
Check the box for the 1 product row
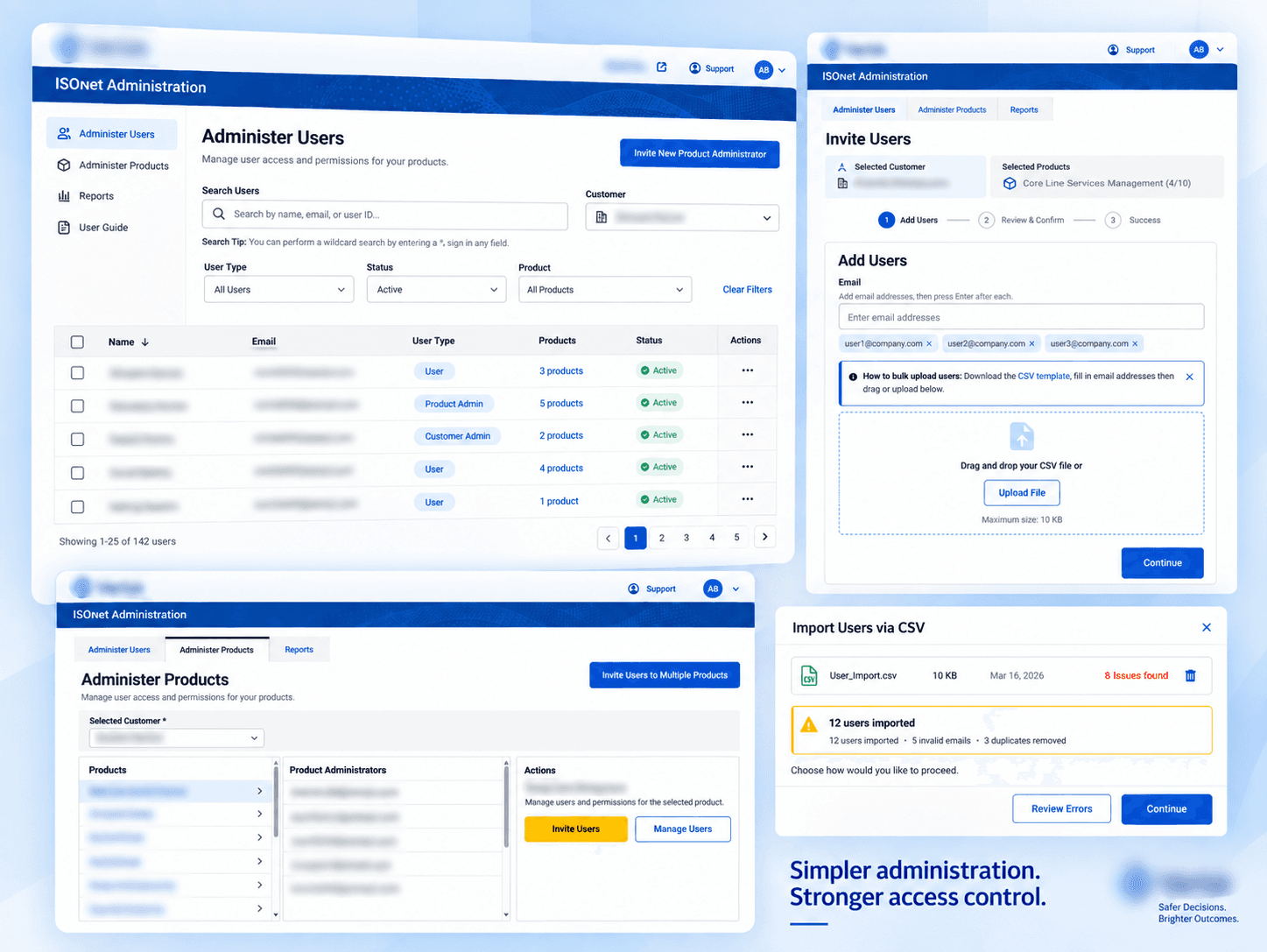tap(77, 507)
